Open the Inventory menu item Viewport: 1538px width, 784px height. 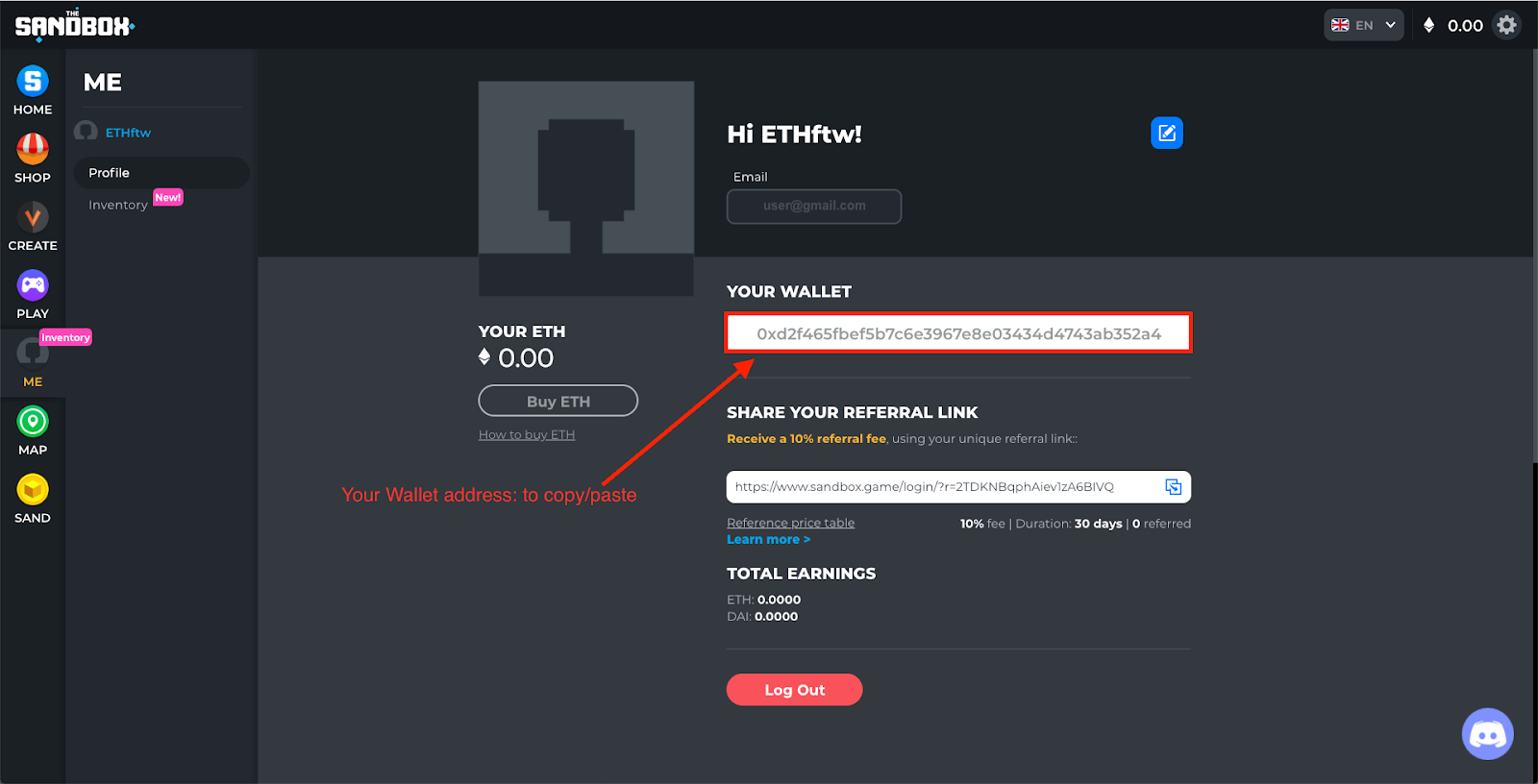click(x=118, y=205)
